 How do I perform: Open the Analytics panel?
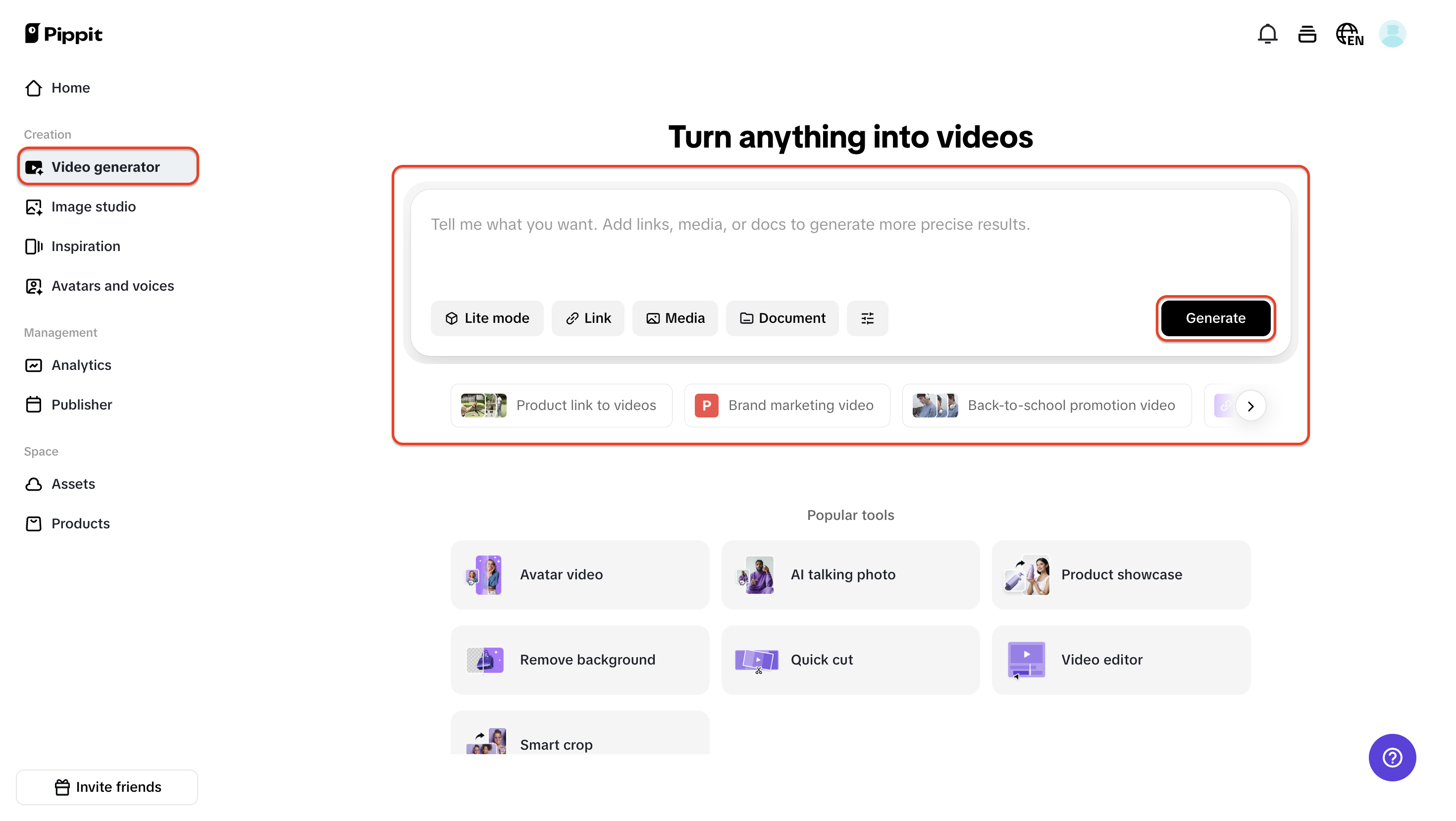click(x=81, y=365)
